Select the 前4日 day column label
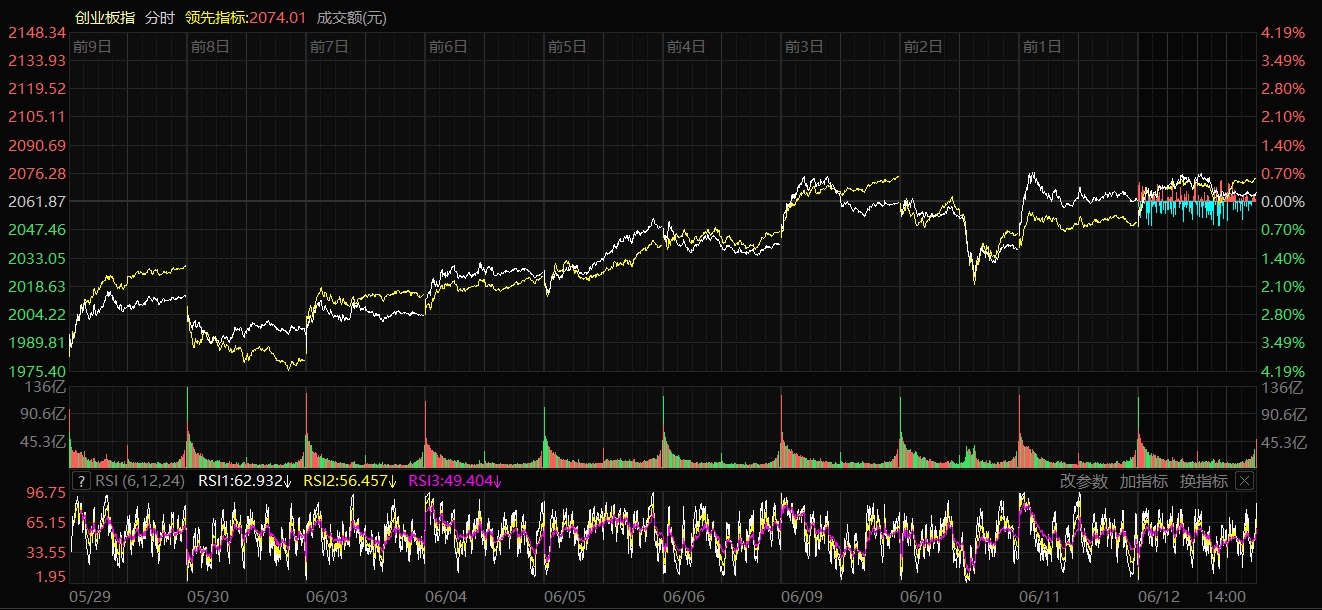The width and height of the screenshot is (1322, 610). point(686,46)
